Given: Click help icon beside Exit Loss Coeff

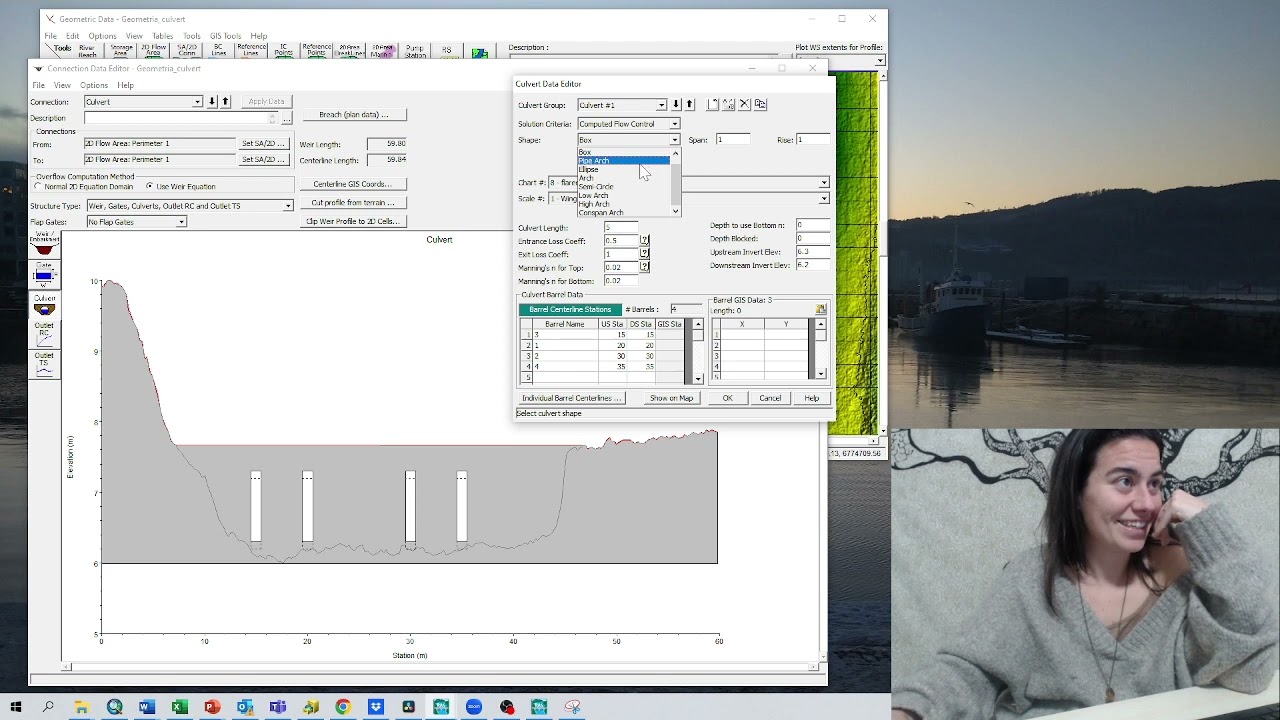Looking at the screenshot, I should coord(644,254).
